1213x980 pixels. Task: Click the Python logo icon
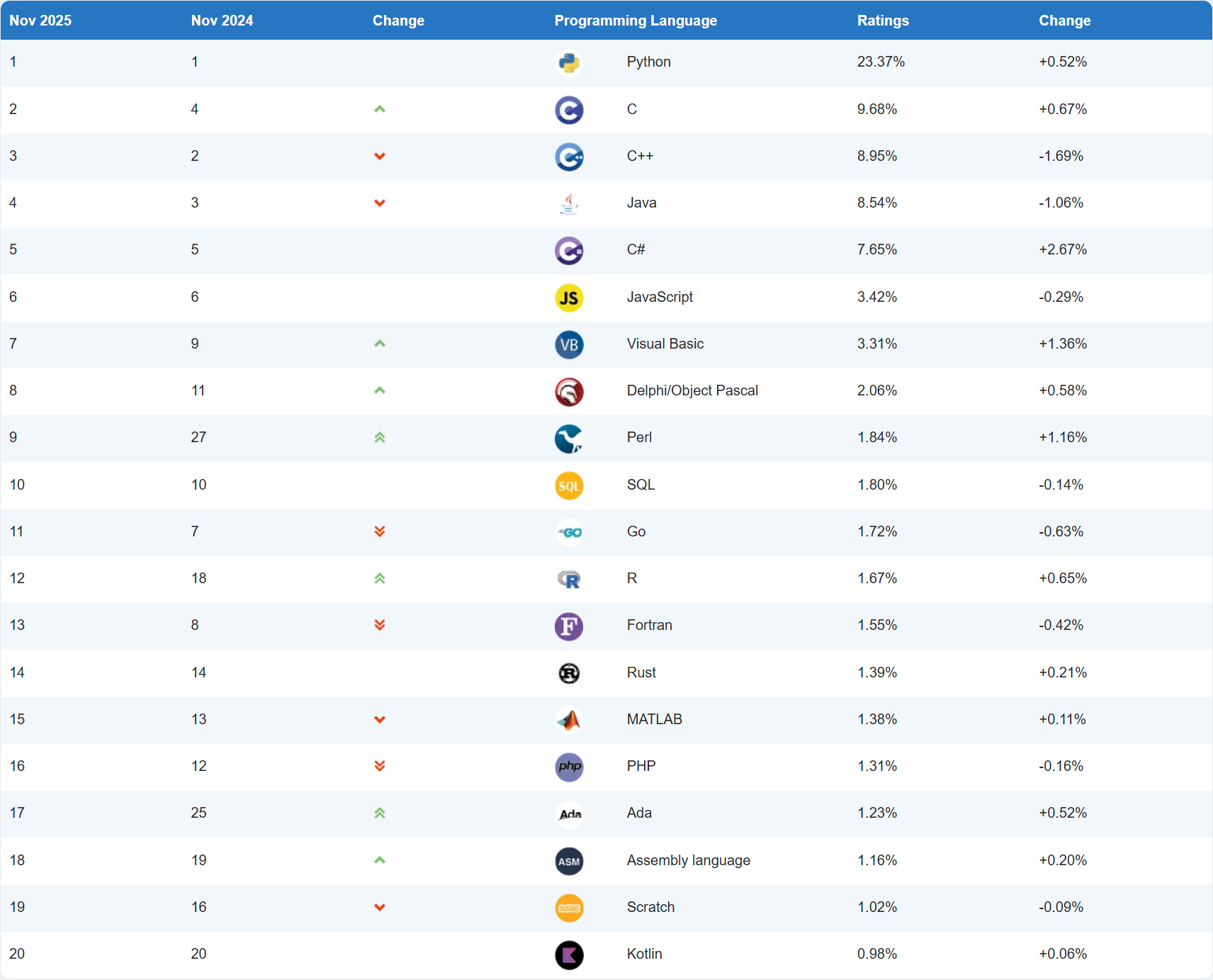point(569,63)
